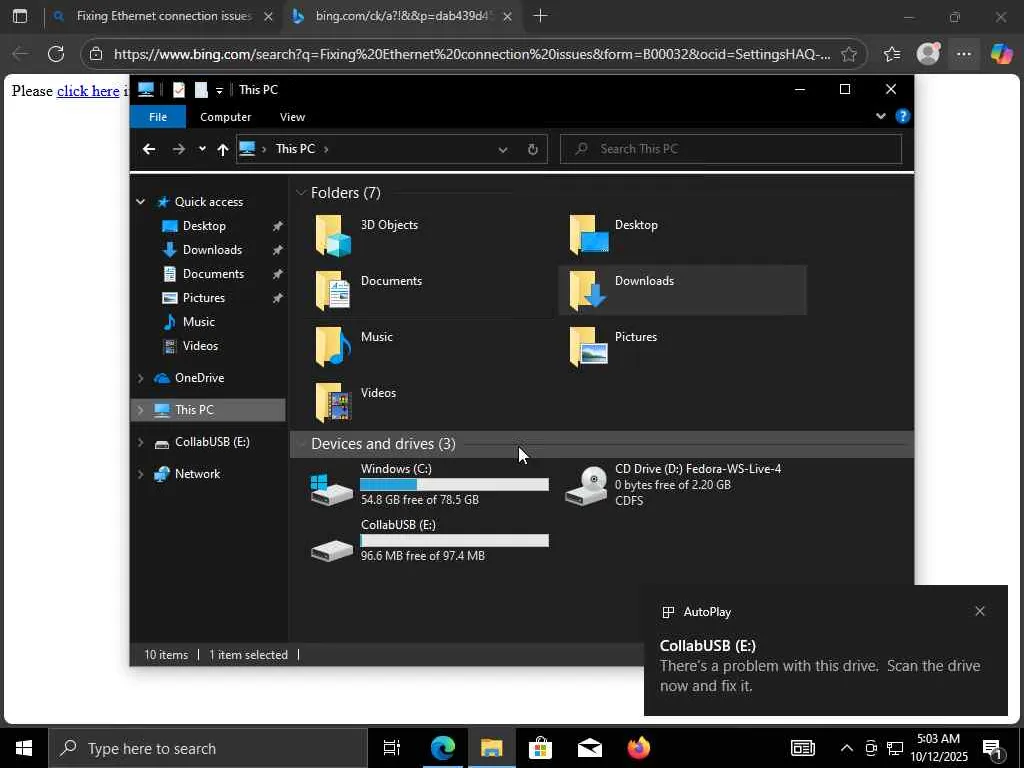Click the taskbar search box
The image size is (1024, 768).
tap(208, 748)
